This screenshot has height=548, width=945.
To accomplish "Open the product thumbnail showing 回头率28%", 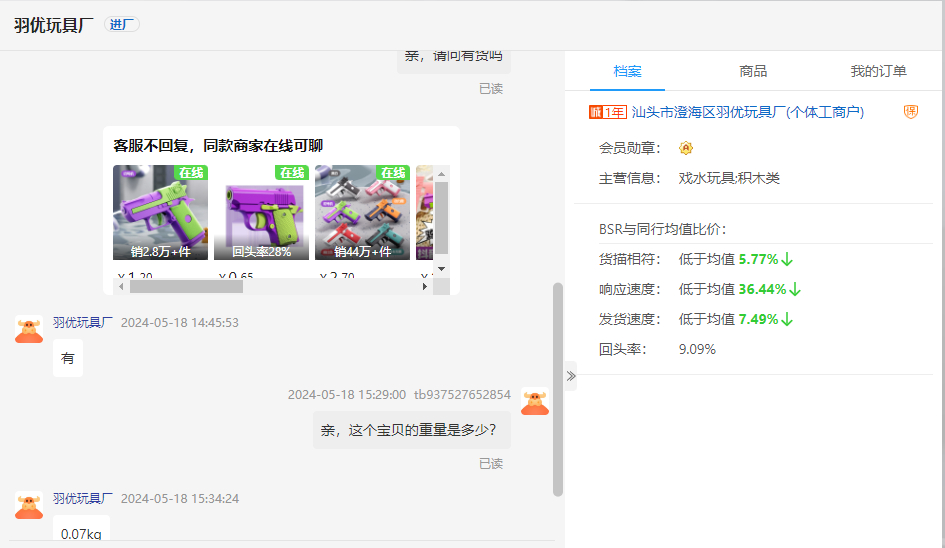I will click(x=261, y=212).
